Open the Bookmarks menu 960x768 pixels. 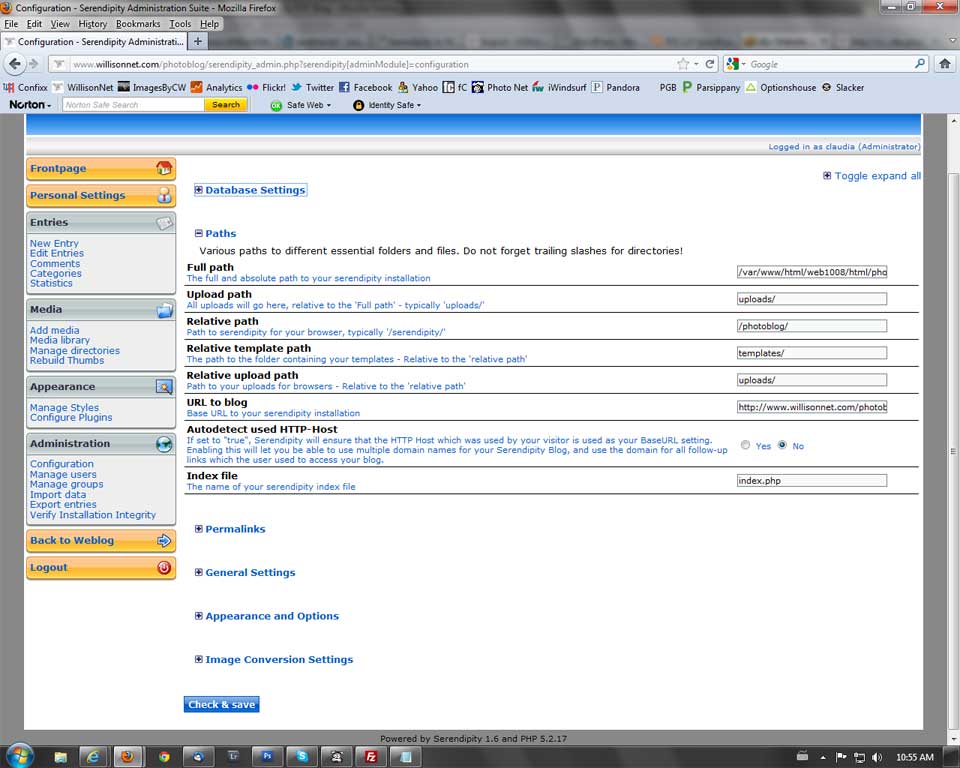(137, 23)
